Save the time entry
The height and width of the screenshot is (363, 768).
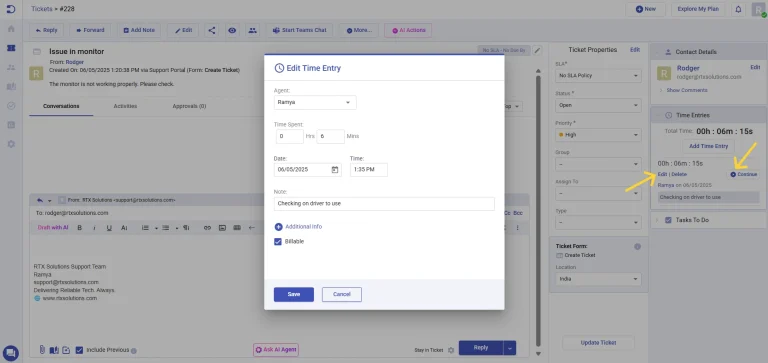coord(294,294)
